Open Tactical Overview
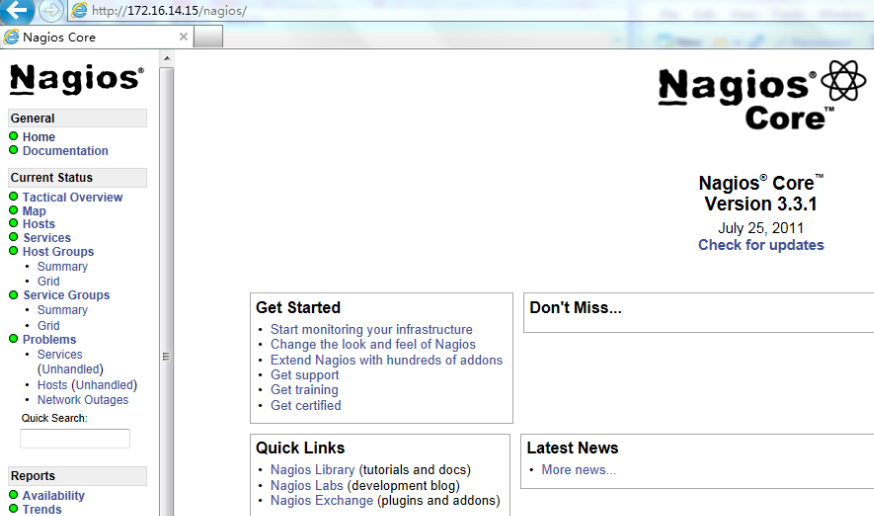Viewport: 874px width, 516px height. [x=72, y=197]
